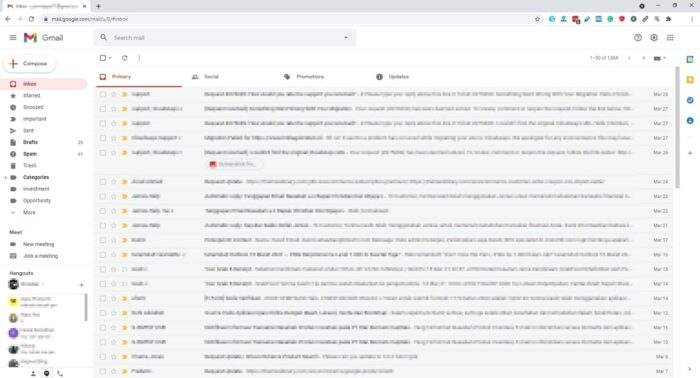Start a new Hangouts conversation with the plus icon

(81, 285)
